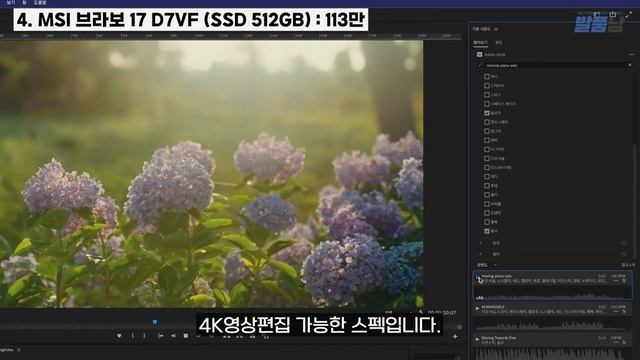Screen dimensions: 640x360
Task: Untick the upper checked filter checkbox
Action: click(487, 113)
